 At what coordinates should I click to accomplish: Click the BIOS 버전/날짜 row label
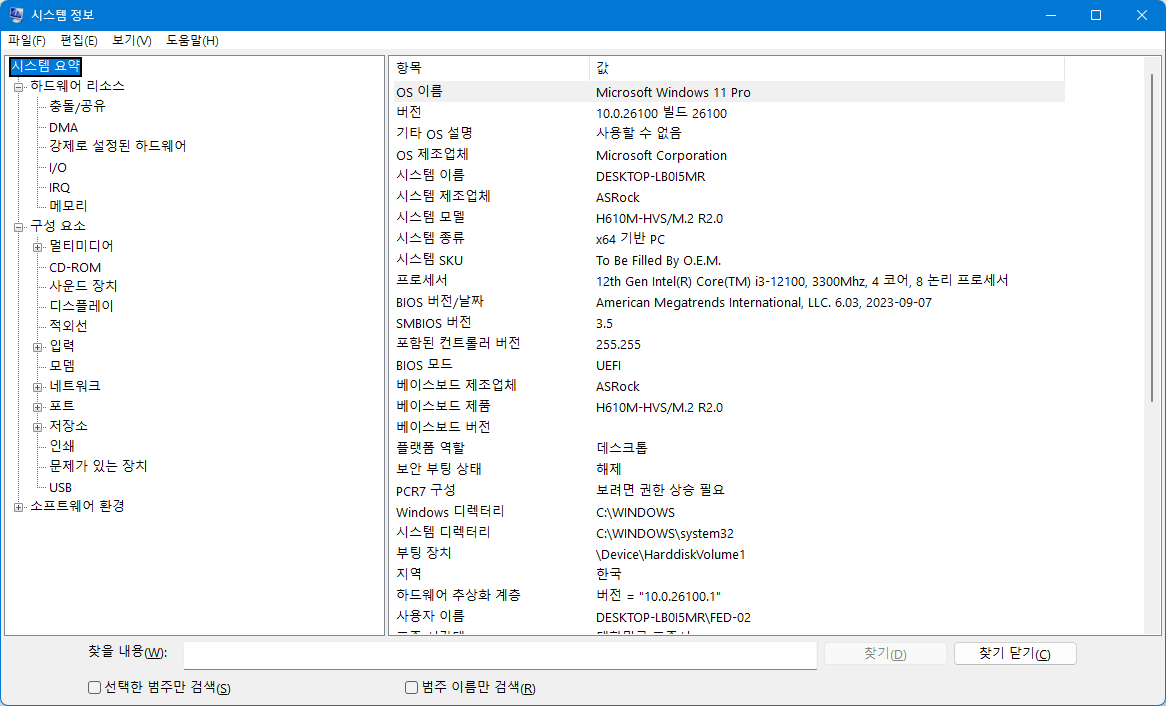[439, 302]
